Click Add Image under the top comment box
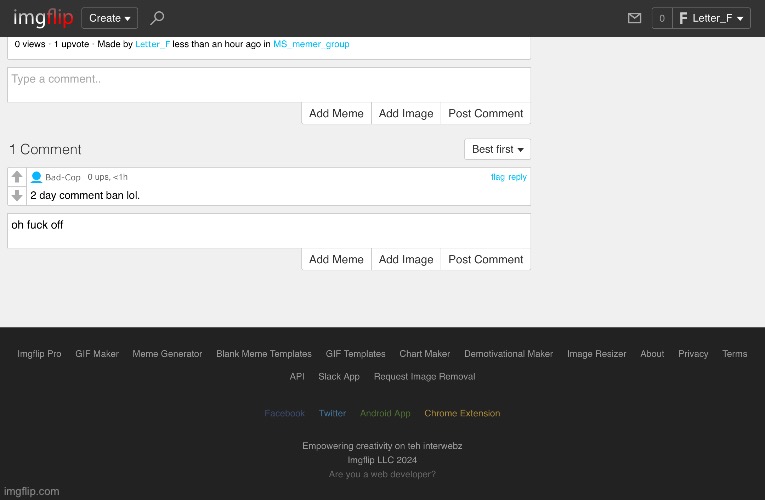This screenshot has height=500, width=765. click(406, 113)
